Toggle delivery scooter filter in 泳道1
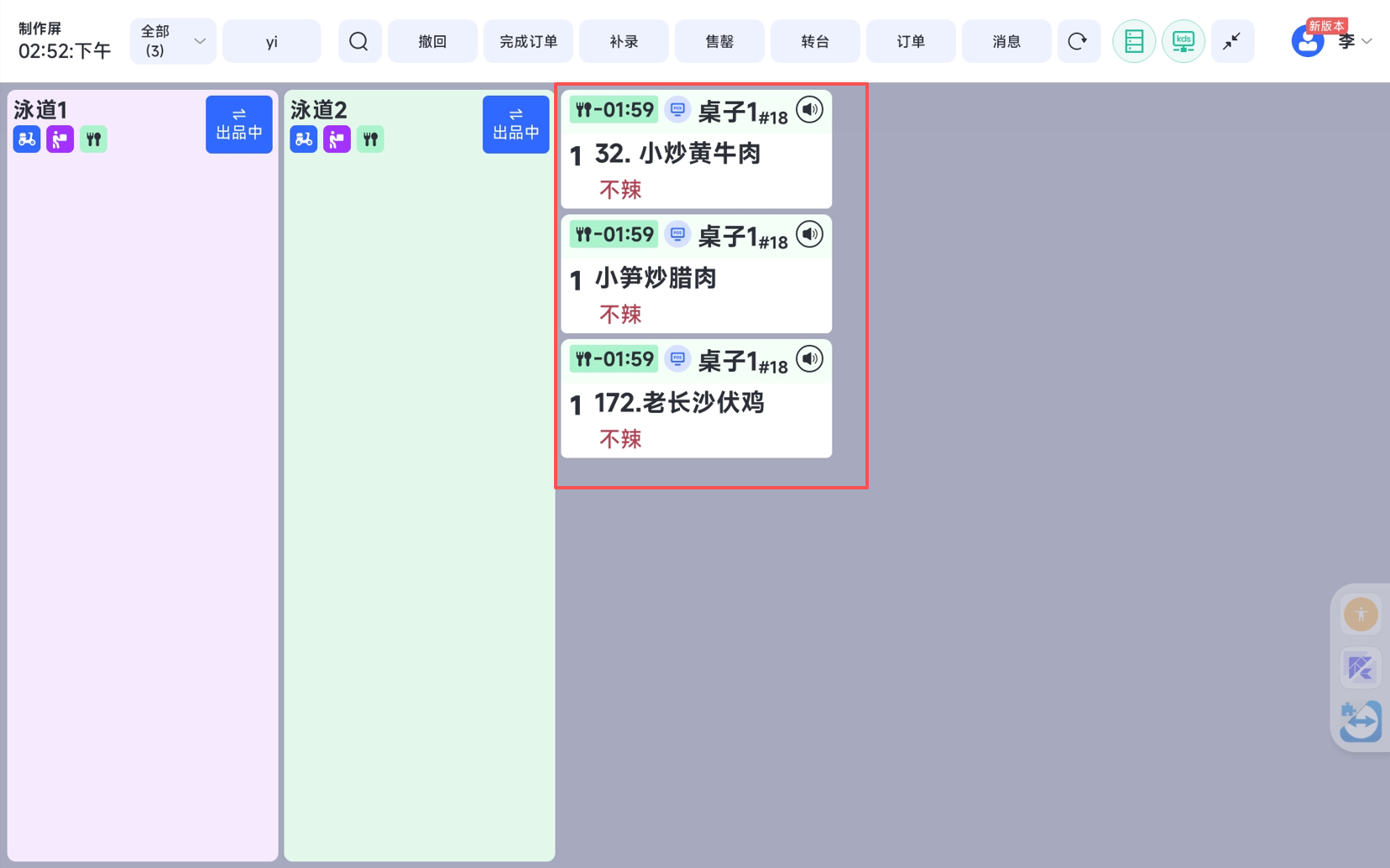Image resolution: width=1390 pixels, height=868 pixels. pos(27,139)
